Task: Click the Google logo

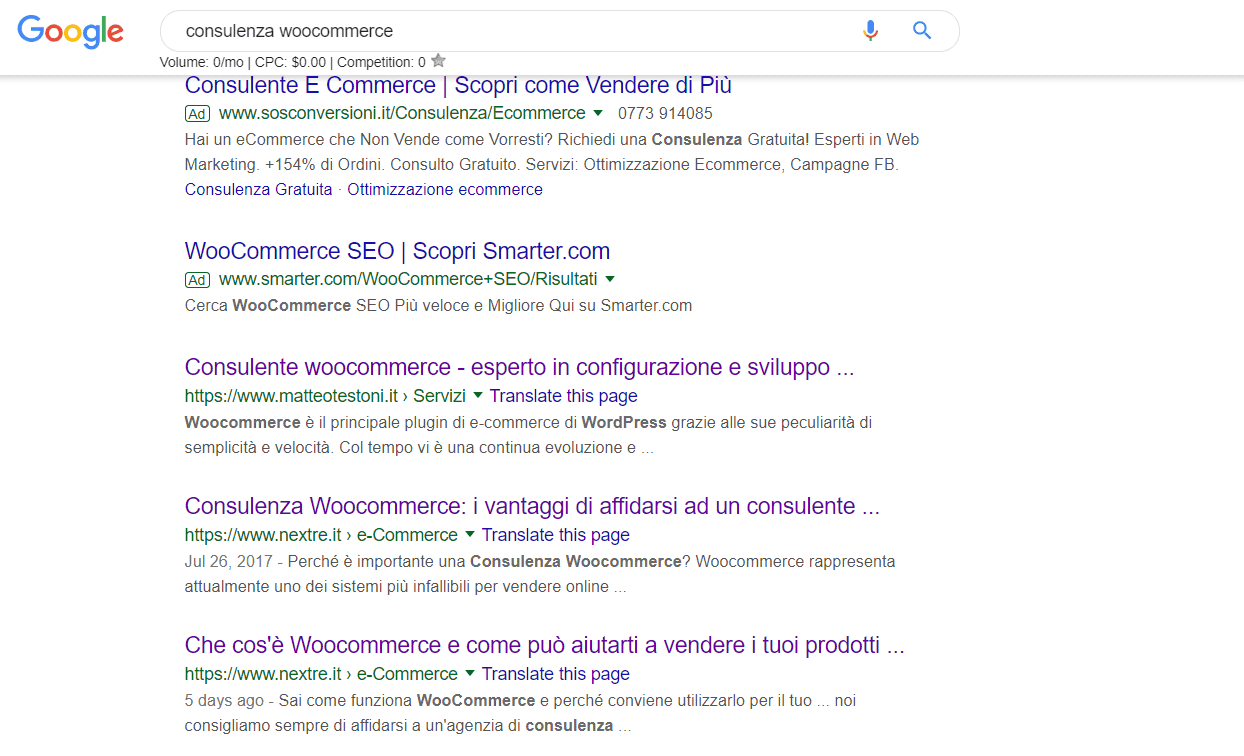Action: [71, 31]
